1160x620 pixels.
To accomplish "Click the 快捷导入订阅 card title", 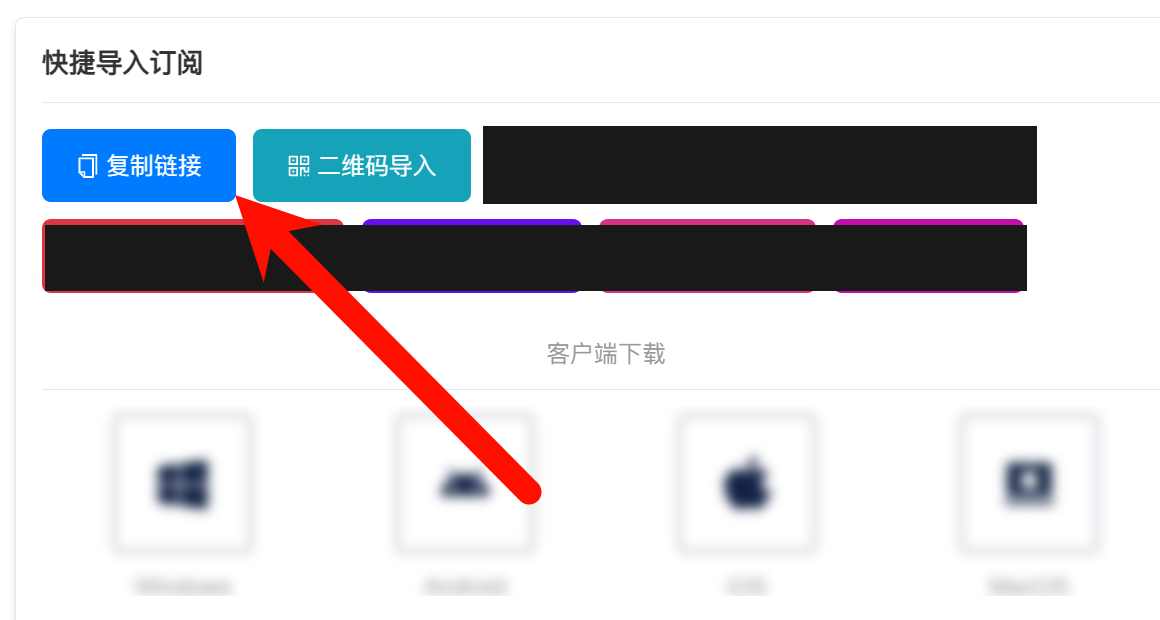I will coord(123,63).
